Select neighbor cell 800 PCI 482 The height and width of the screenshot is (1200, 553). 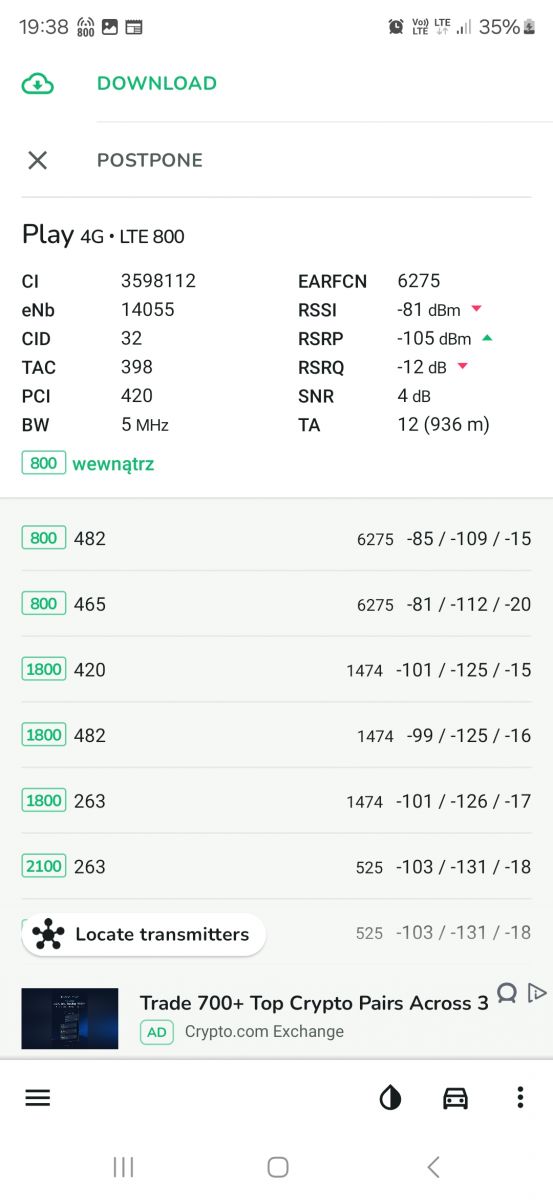point(276,539)
